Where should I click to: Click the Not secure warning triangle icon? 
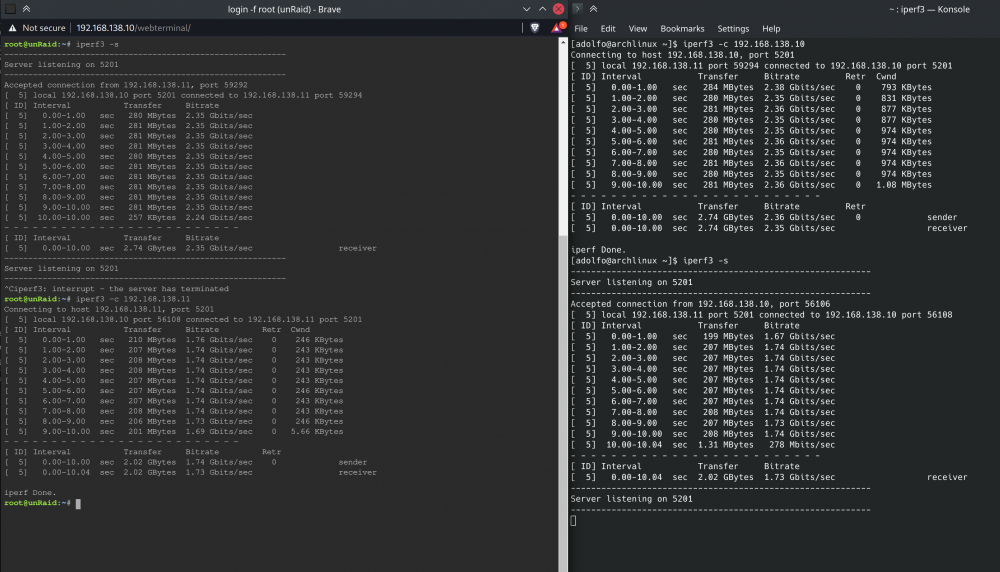[12, 28]
